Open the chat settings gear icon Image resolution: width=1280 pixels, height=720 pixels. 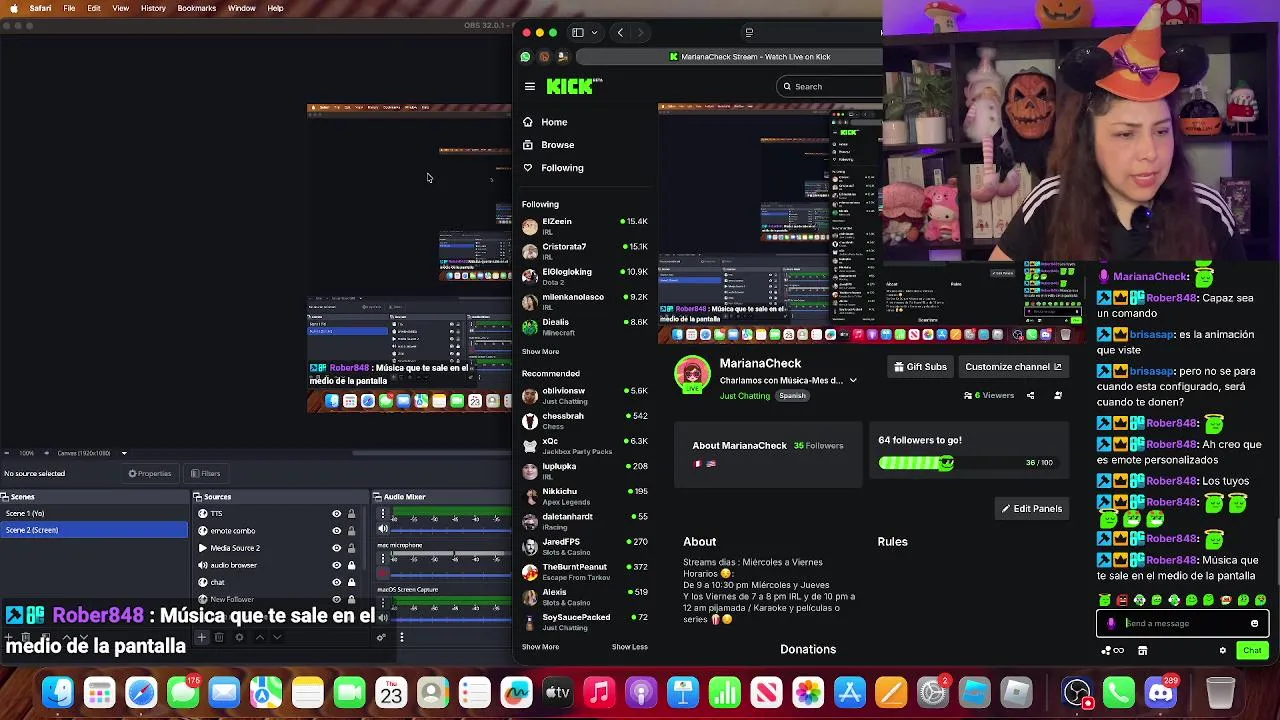(x=1222, y=651)
